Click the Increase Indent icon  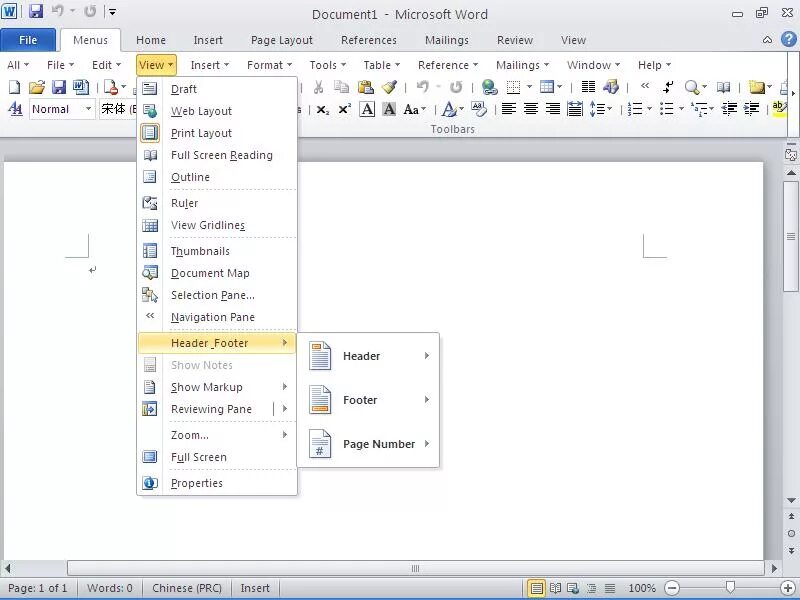pyautogui.click(x=752, y=109)
